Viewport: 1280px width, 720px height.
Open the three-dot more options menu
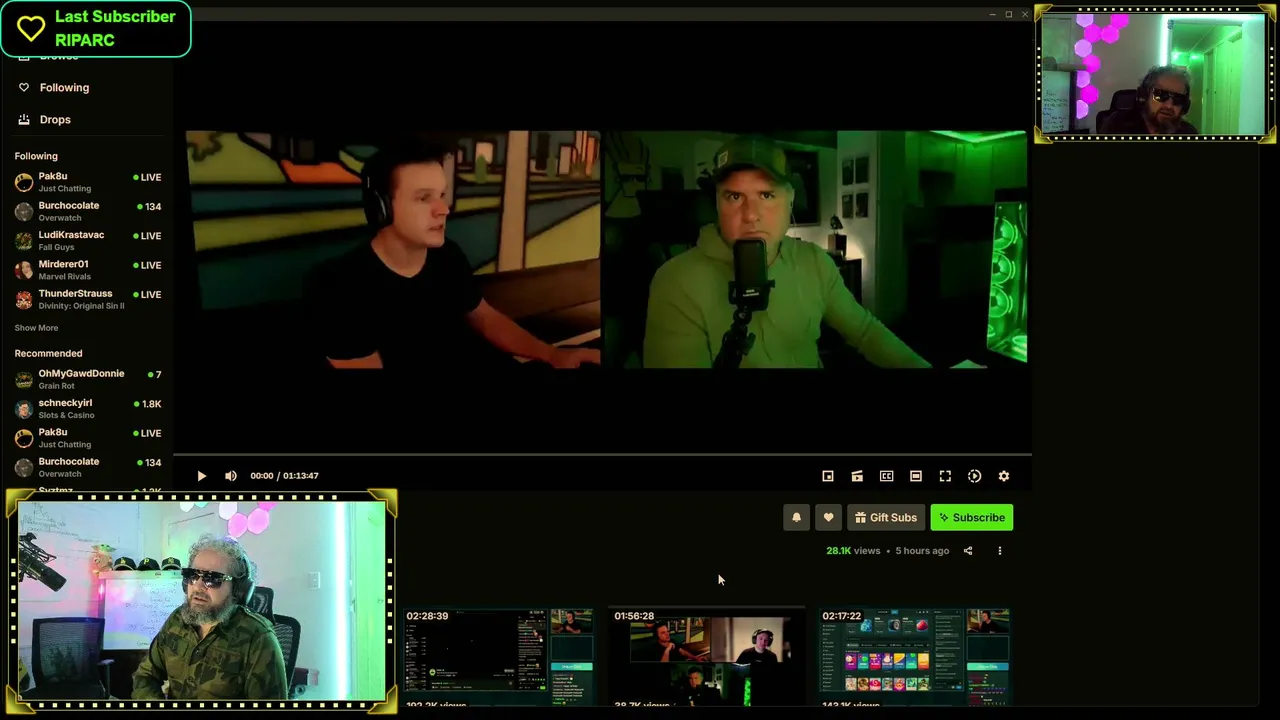(999, 551)
